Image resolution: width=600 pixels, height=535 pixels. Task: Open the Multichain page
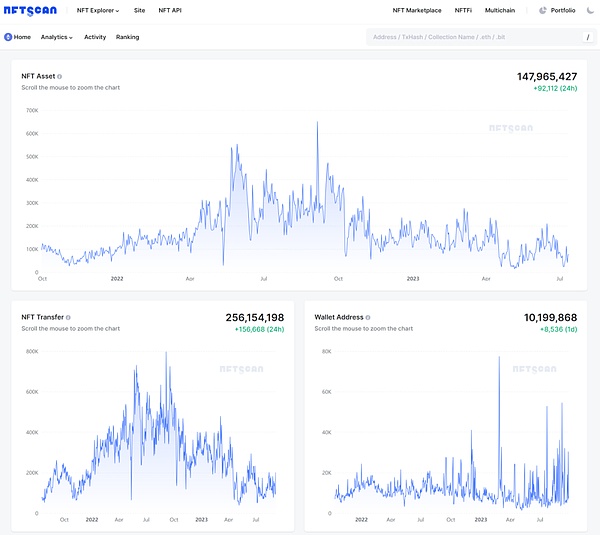(x=501, y=10)
